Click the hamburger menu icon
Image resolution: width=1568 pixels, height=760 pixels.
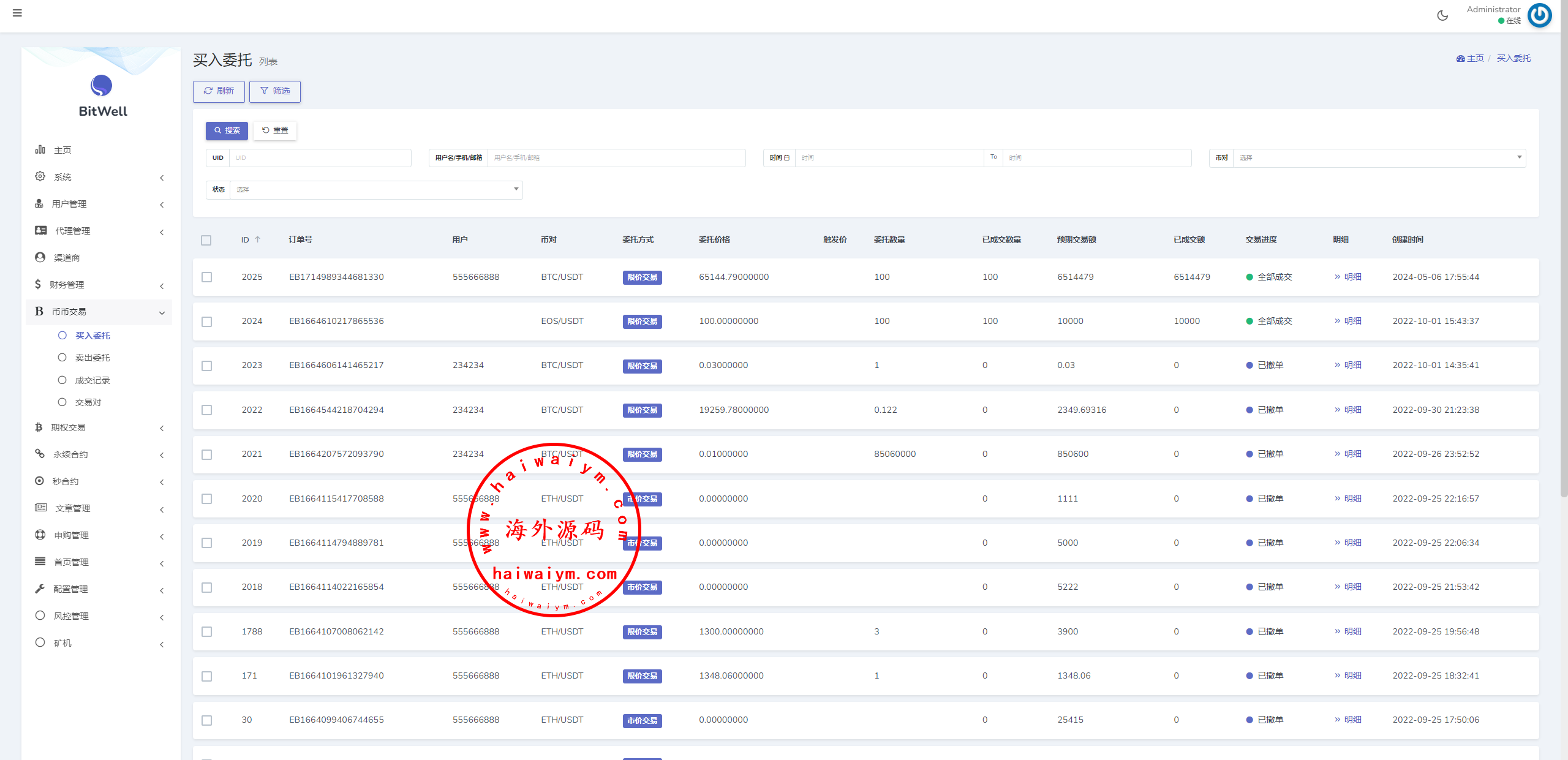click(x=17, y=13)
